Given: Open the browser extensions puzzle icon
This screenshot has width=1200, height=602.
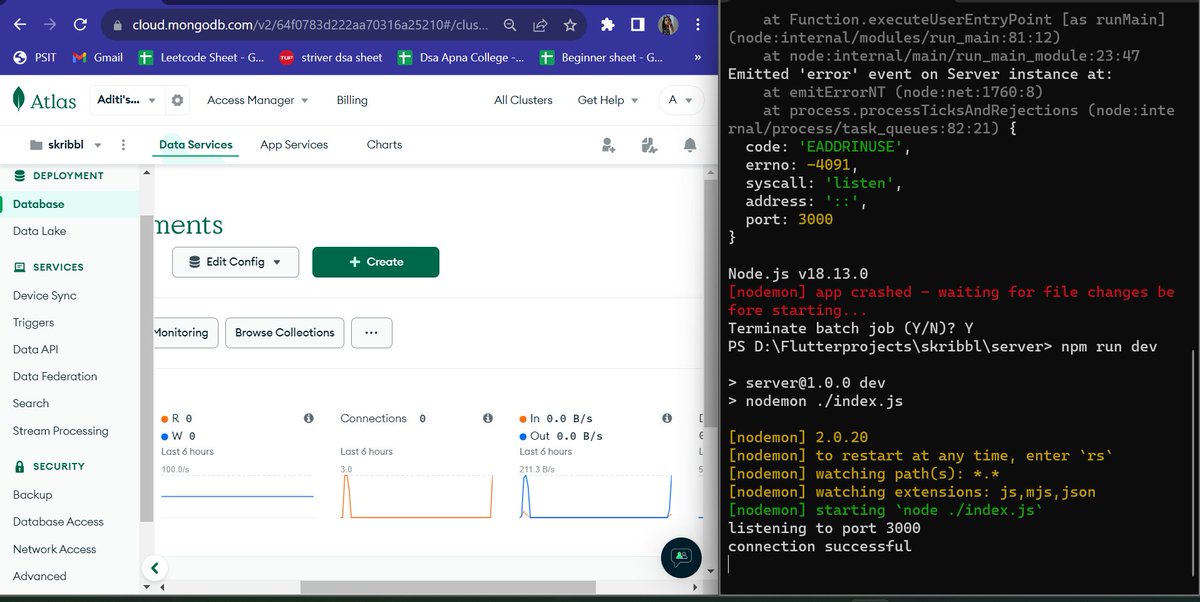Looking at the screenshot, I should pyautogui.click(x=607, y=25).
